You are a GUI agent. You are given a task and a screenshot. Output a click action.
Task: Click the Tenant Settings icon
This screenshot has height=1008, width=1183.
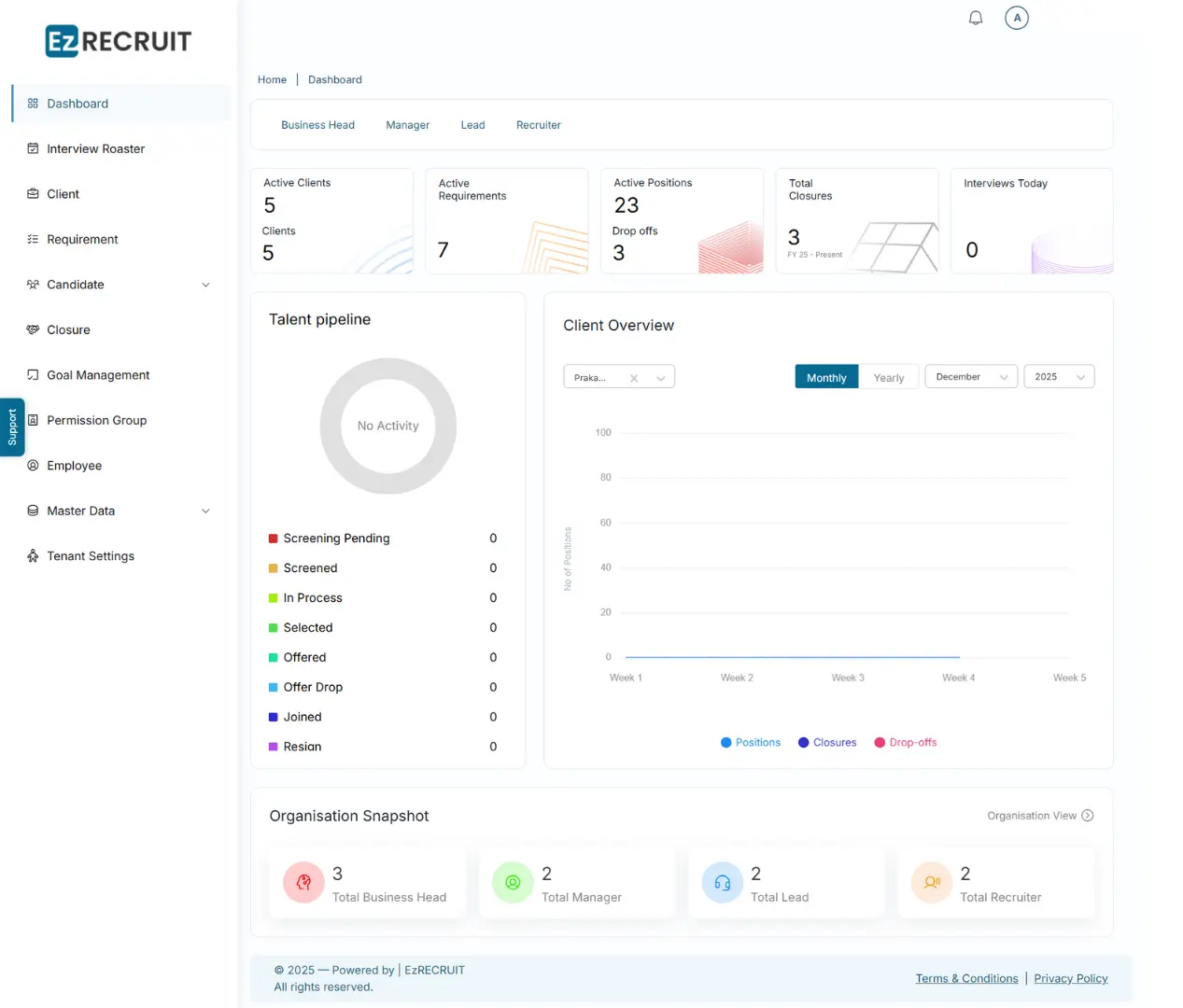click(x=33, y=556)
